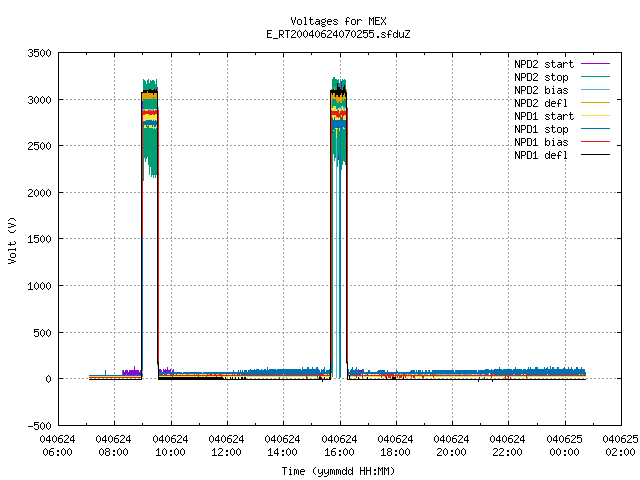Click the 1500 y-axis tick label
Viewport: 640px width, 480px height.
click(x=39, y=239)
